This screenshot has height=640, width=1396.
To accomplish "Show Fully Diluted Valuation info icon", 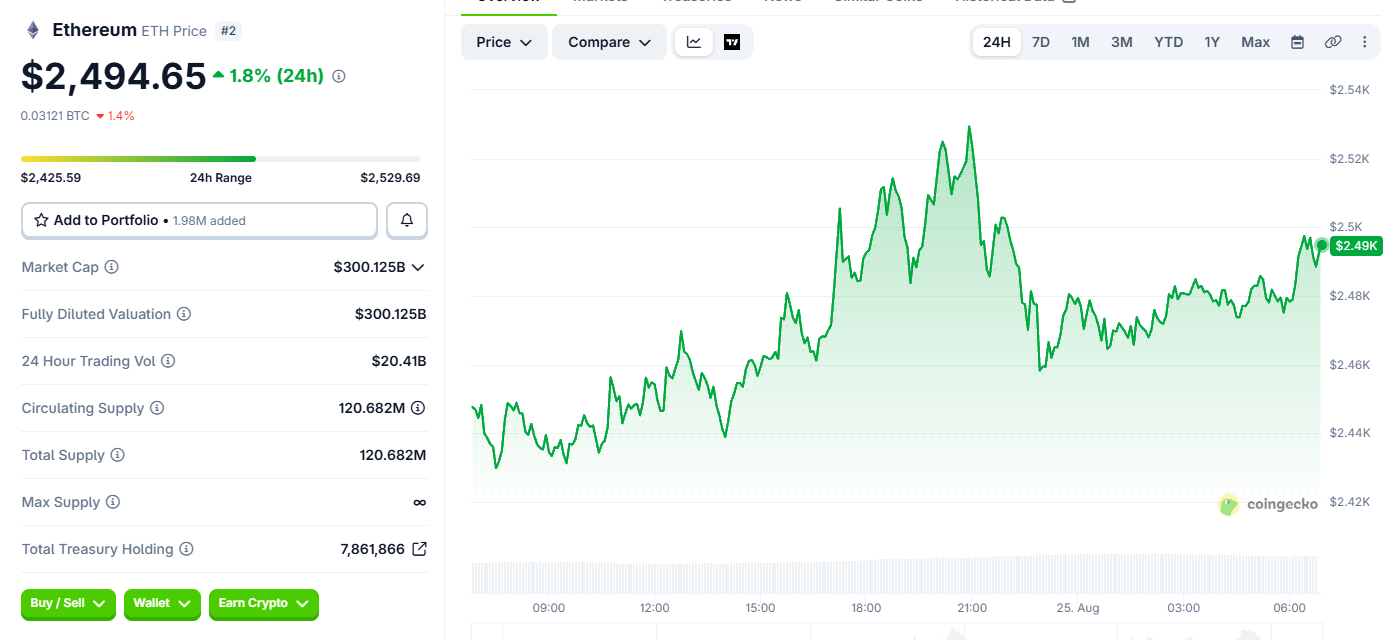I will (184, 314).
